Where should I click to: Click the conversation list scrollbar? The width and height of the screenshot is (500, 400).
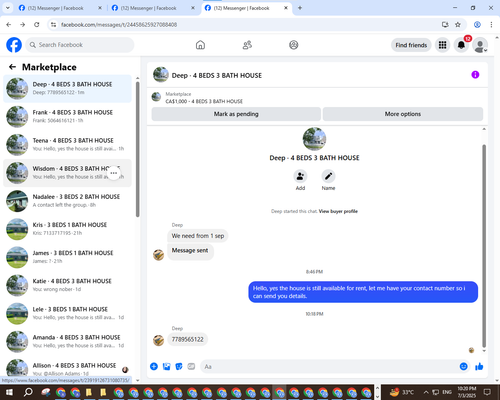[137, 149]
